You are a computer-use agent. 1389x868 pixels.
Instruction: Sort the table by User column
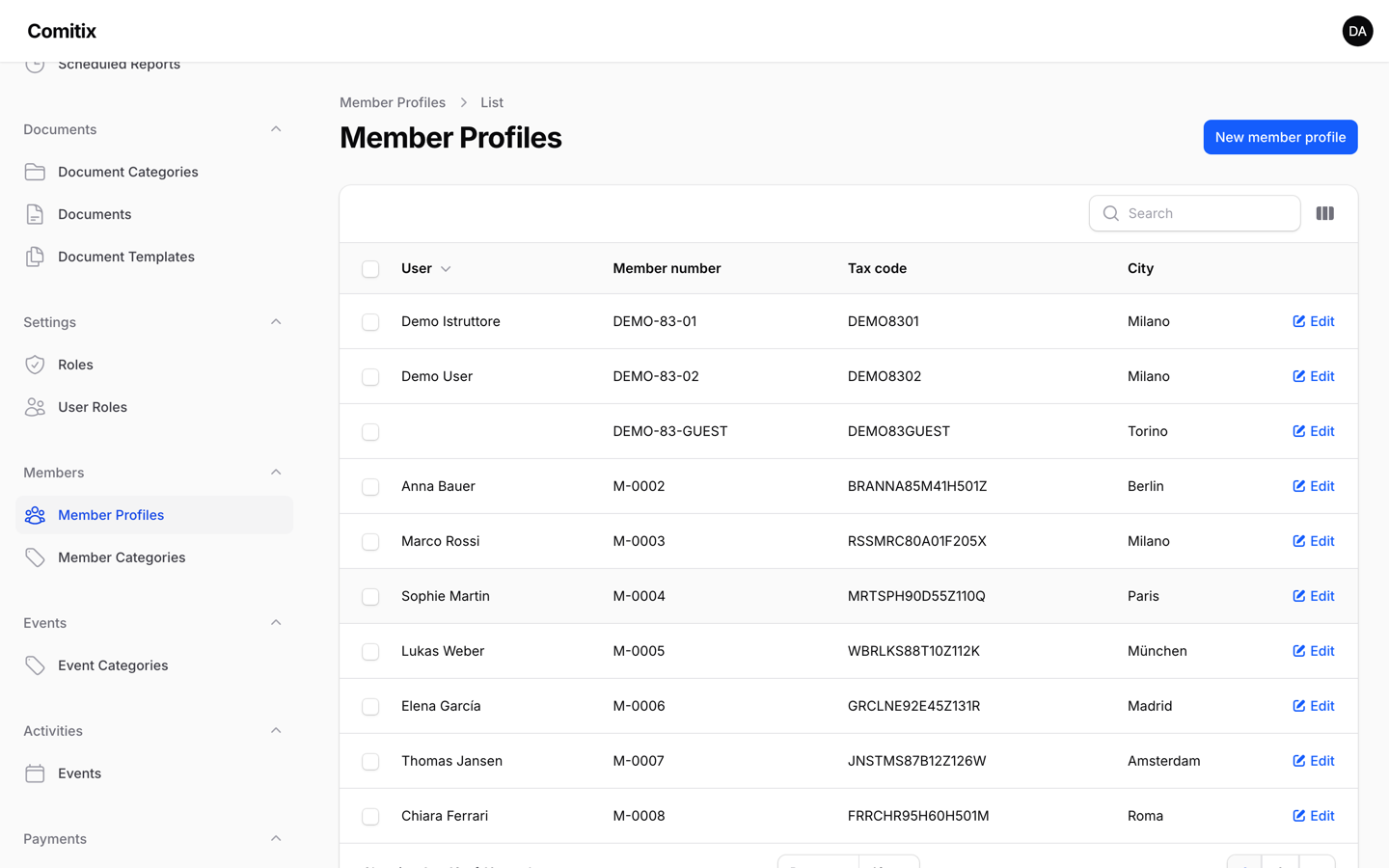426,268
